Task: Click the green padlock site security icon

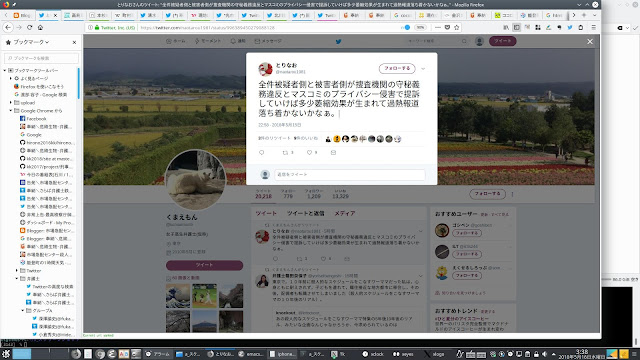Action: (x=97, y=27)
